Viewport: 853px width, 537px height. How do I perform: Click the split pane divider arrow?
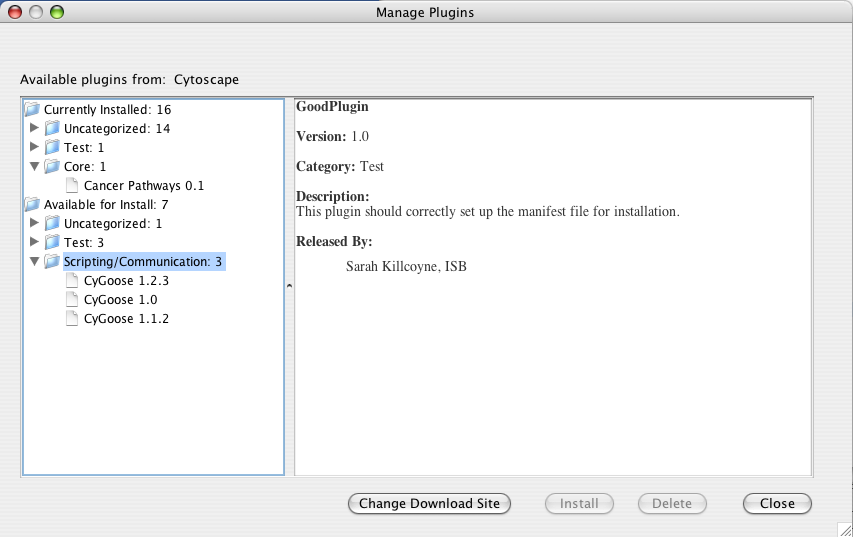[289, 286]
